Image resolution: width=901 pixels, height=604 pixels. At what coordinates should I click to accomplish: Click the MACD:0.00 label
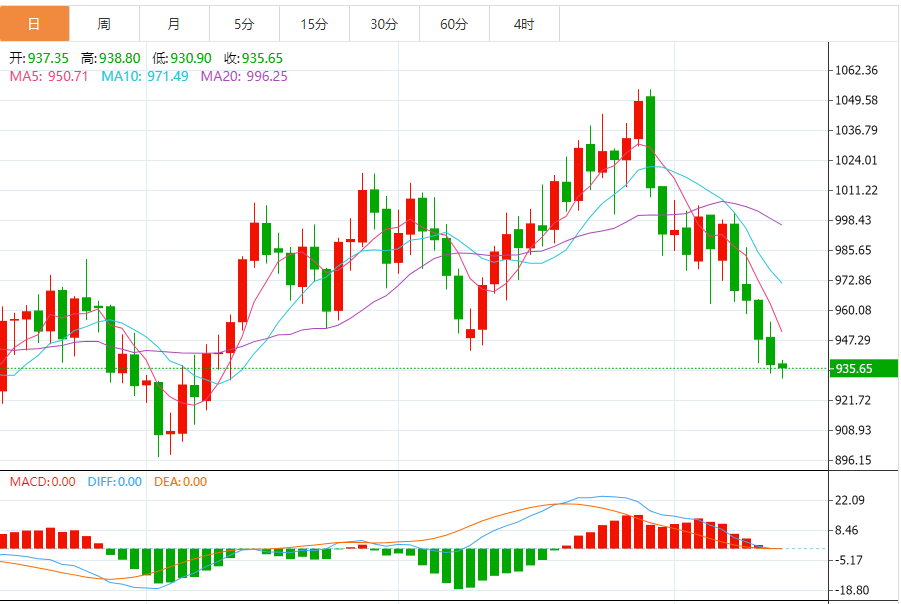click(43, 482)
